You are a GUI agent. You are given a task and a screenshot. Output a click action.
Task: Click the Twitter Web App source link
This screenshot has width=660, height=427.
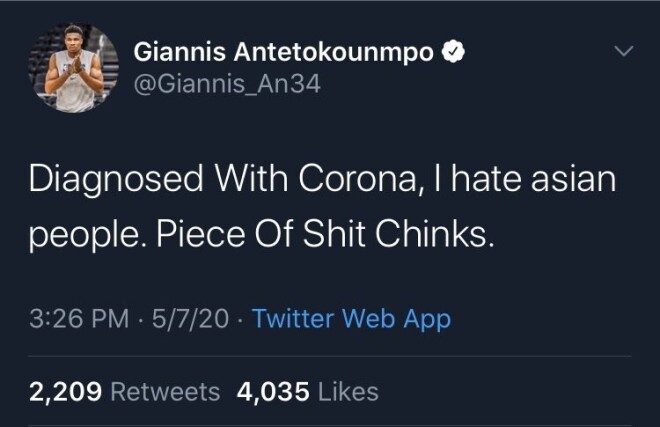pyautogui.click(x=351, y=319)
